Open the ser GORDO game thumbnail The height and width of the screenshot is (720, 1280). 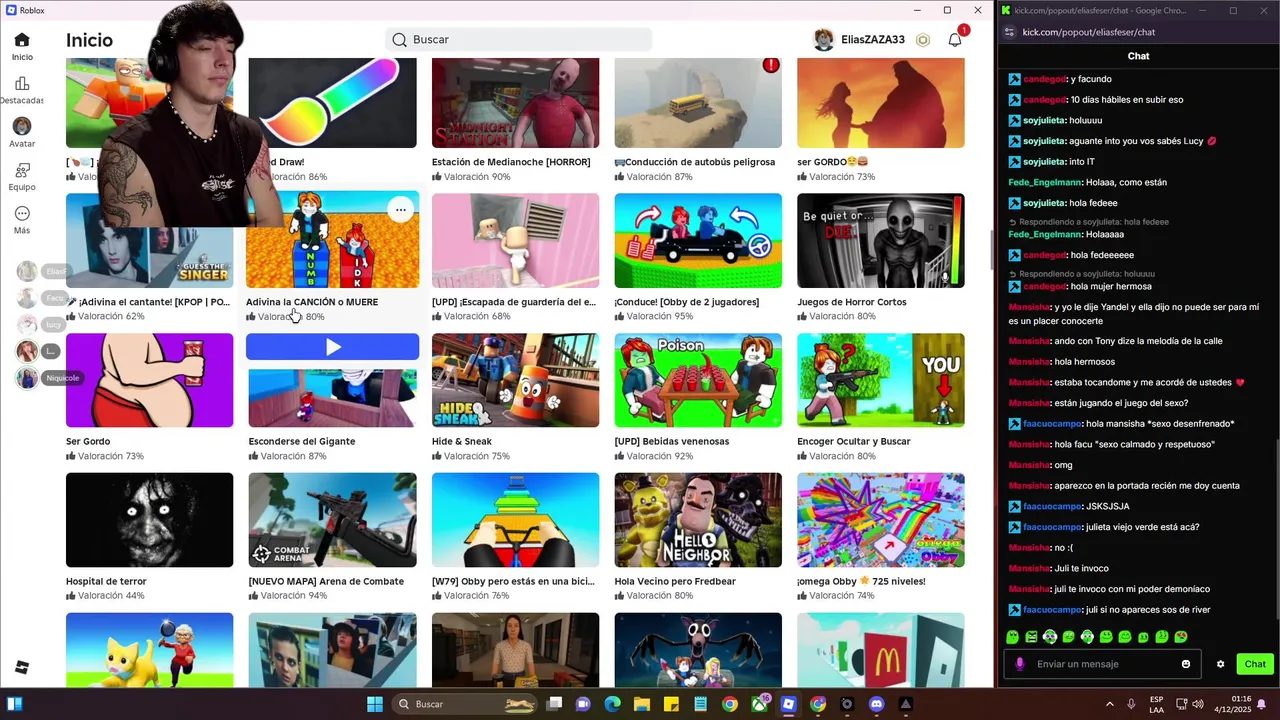click(x=881, y=103)
